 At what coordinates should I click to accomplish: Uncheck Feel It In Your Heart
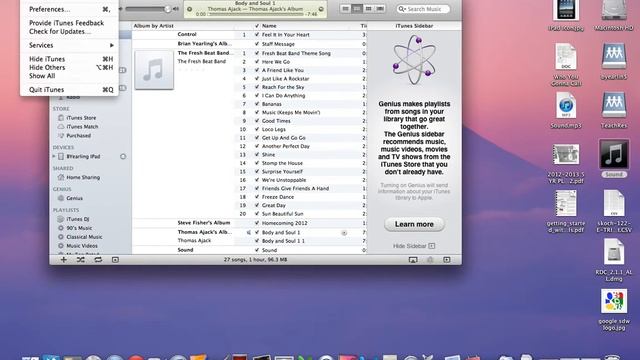click(257, 35)
